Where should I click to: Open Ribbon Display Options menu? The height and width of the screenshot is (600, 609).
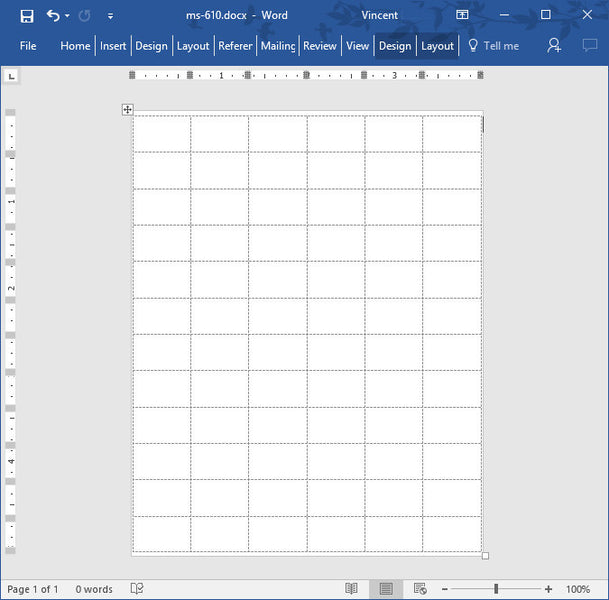point(462,16)
